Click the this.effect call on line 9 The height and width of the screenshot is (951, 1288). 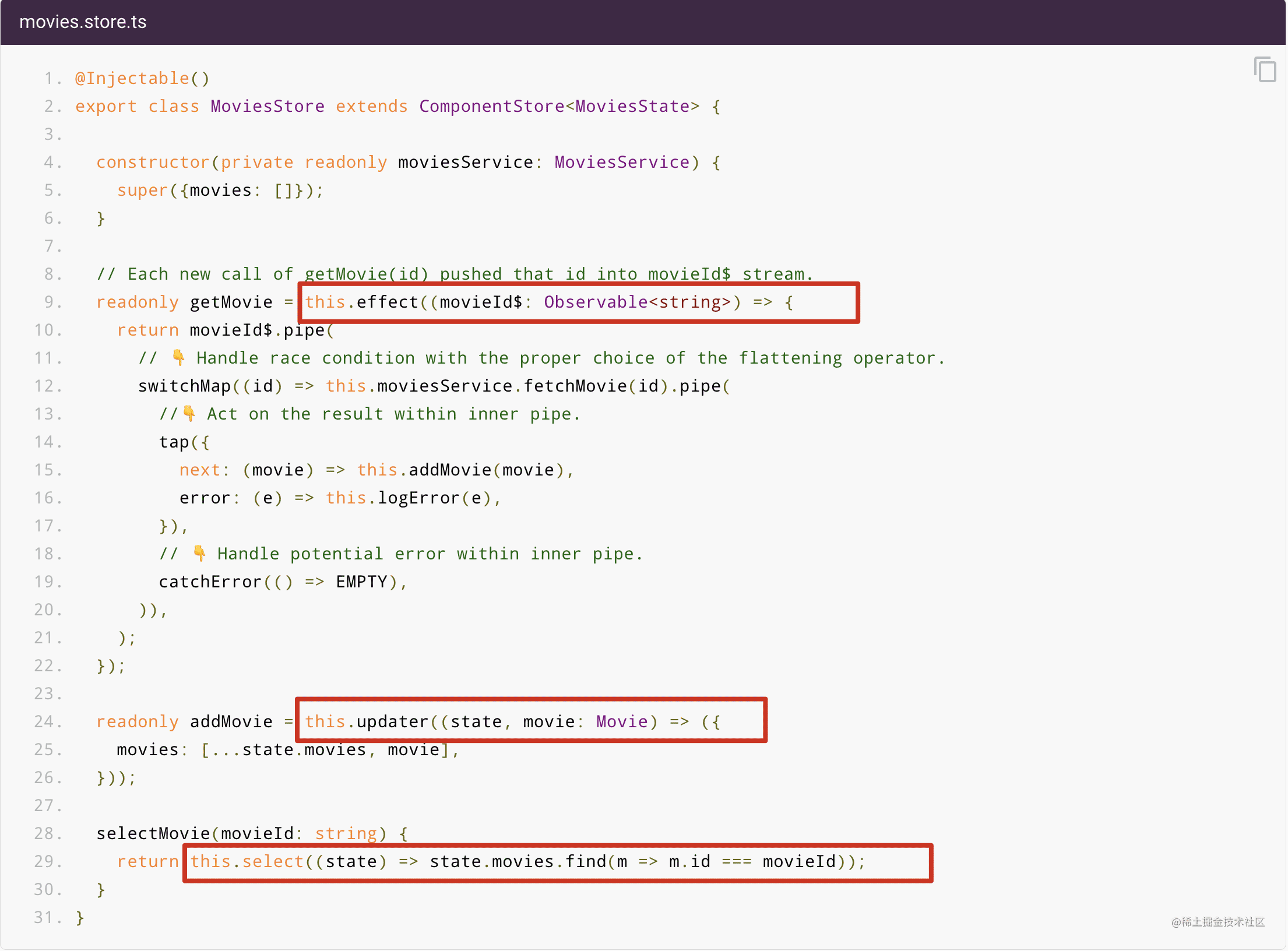click(x=361, y=302)
